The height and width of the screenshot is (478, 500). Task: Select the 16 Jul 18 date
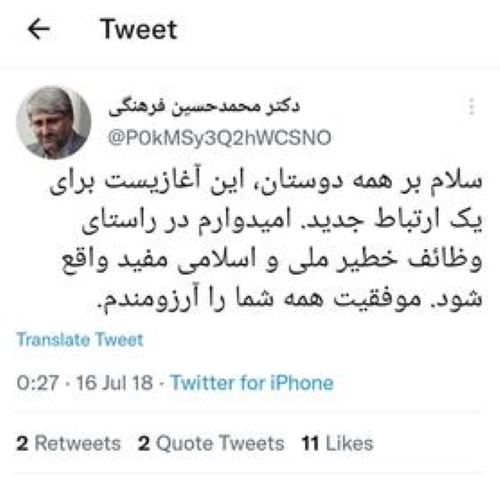pos(115,383)
